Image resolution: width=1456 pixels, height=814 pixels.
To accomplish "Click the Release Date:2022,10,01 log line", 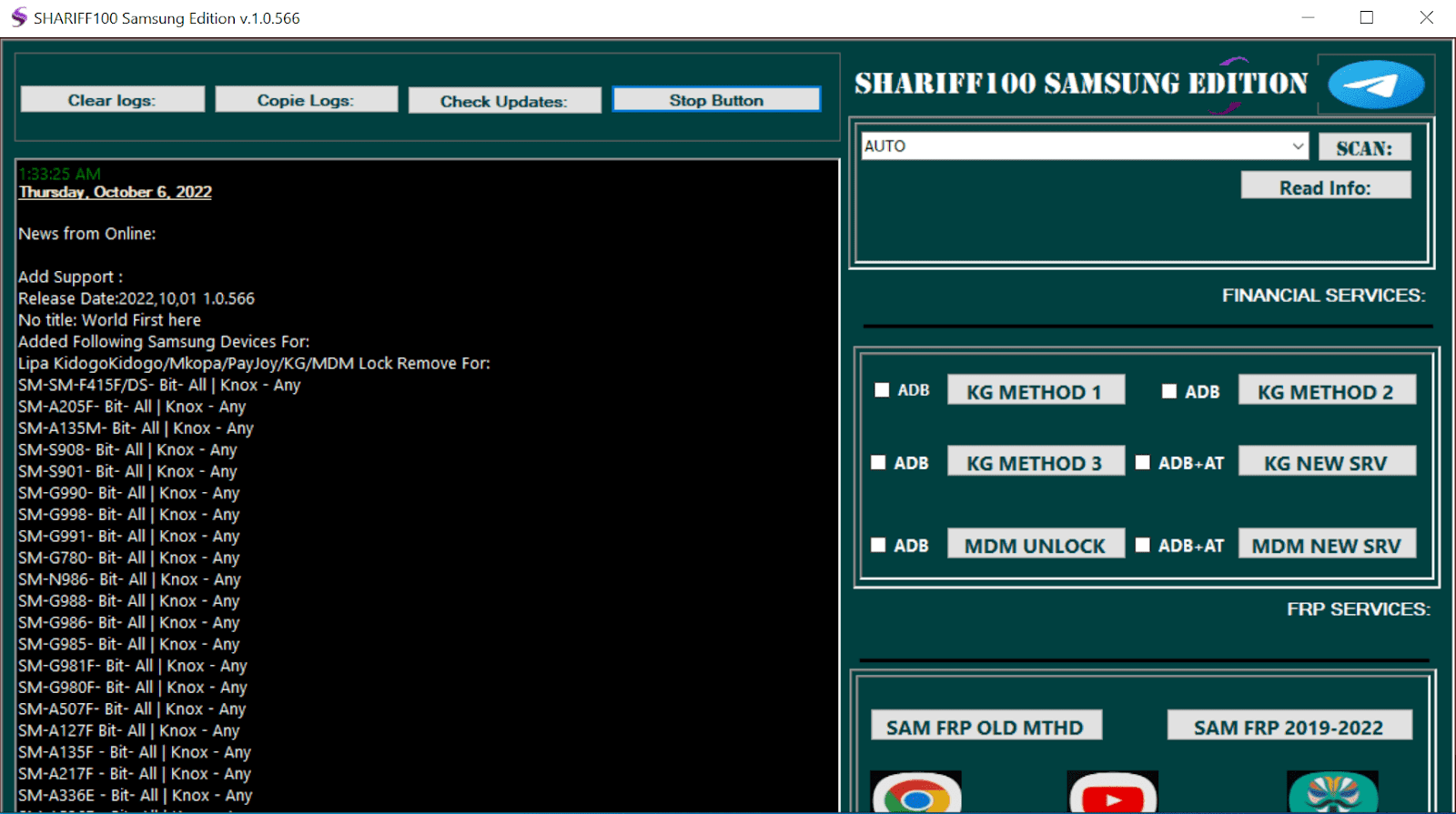I will 136,298.
